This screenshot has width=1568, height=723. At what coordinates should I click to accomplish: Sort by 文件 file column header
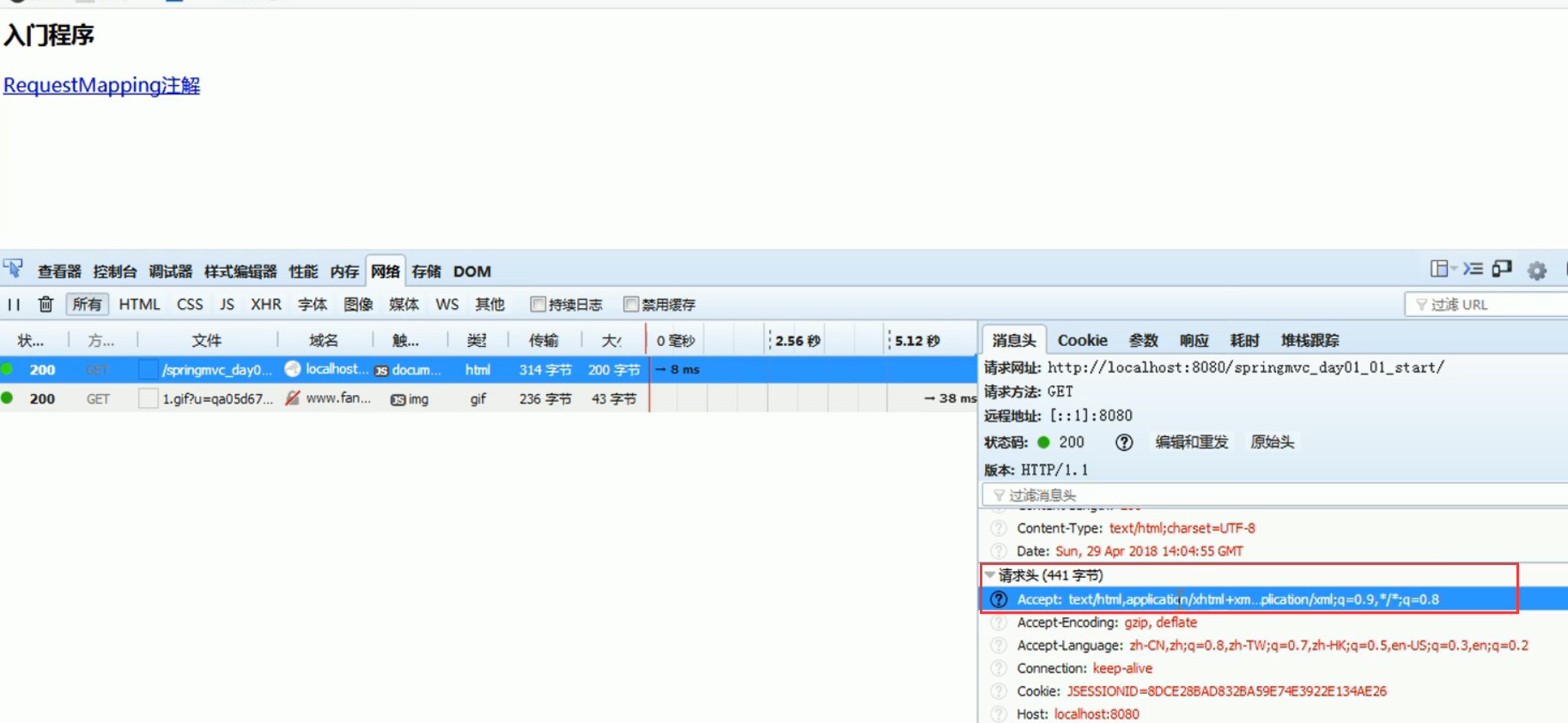coord(207,340)
